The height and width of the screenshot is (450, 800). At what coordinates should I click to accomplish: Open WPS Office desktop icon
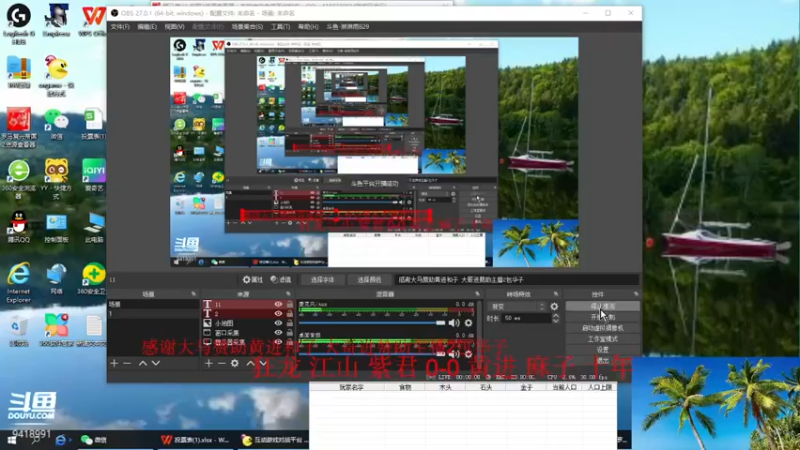click(93, 20)
